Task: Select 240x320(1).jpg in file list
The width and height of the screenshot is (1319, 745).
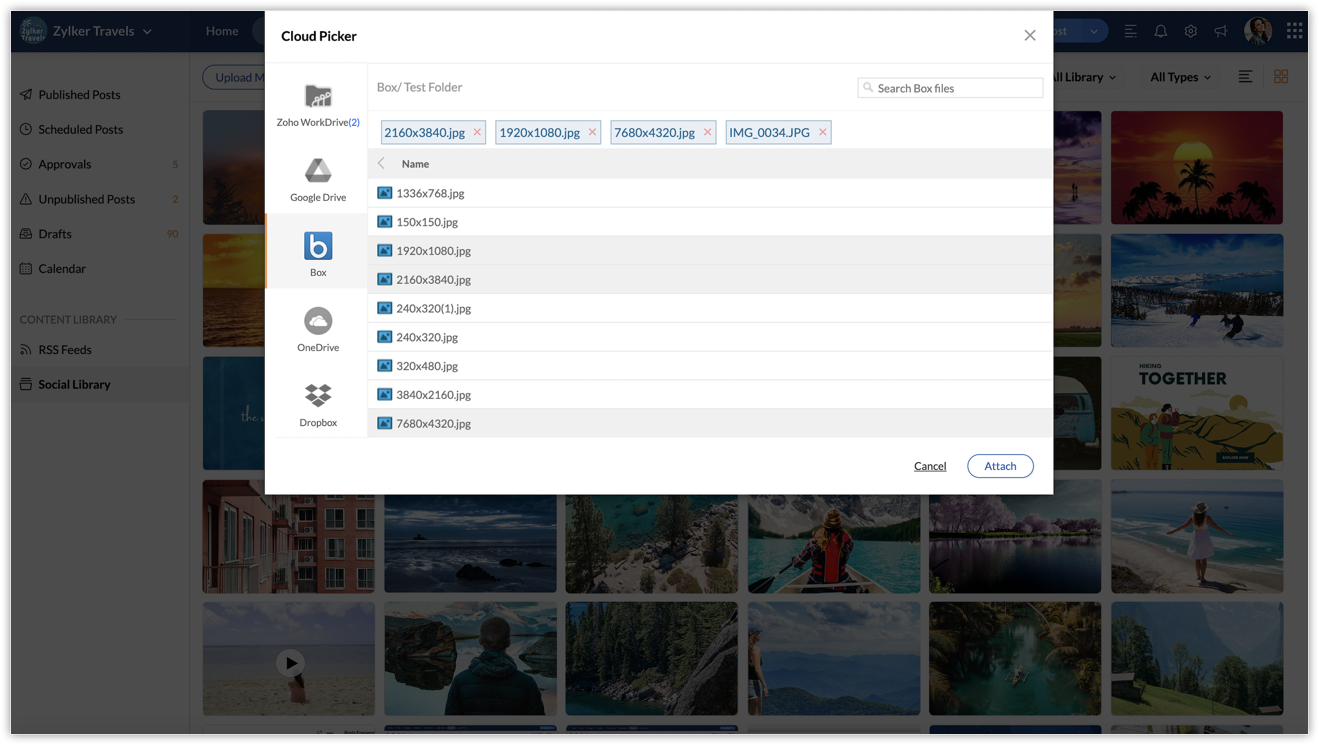Action: (433, 308)
